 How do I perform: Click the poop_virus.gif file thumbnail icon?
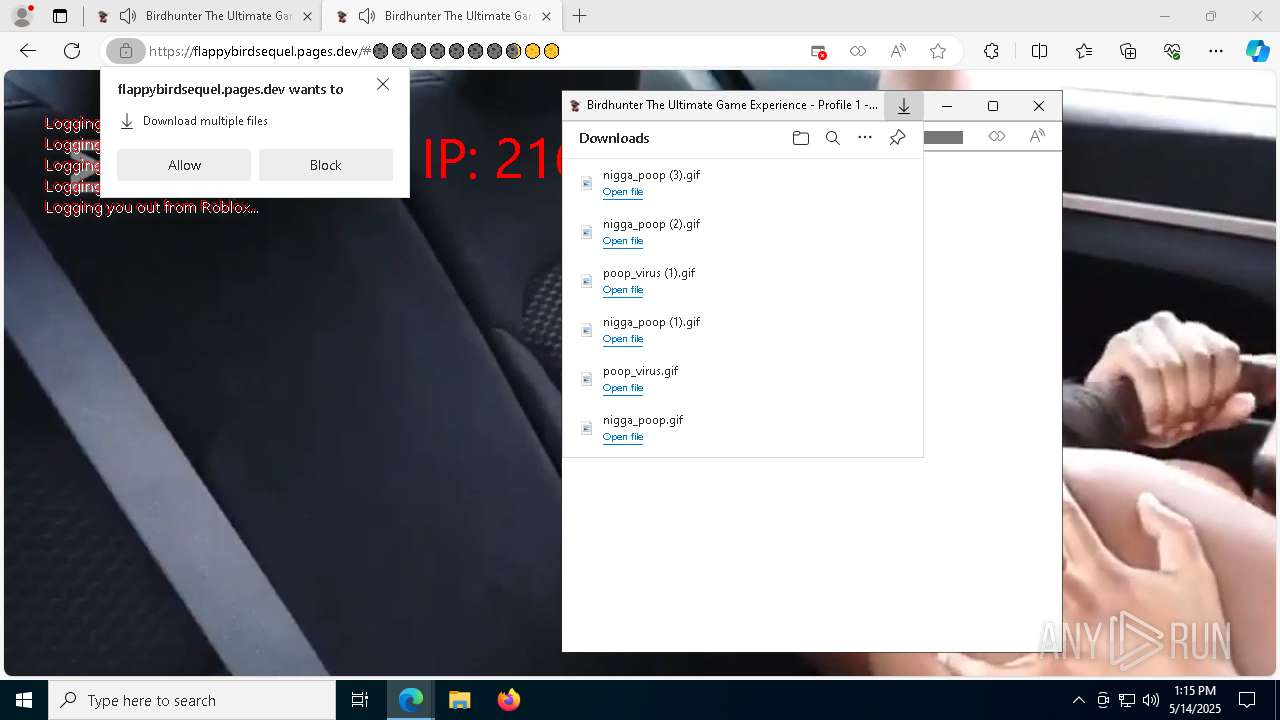pos(587,379)
